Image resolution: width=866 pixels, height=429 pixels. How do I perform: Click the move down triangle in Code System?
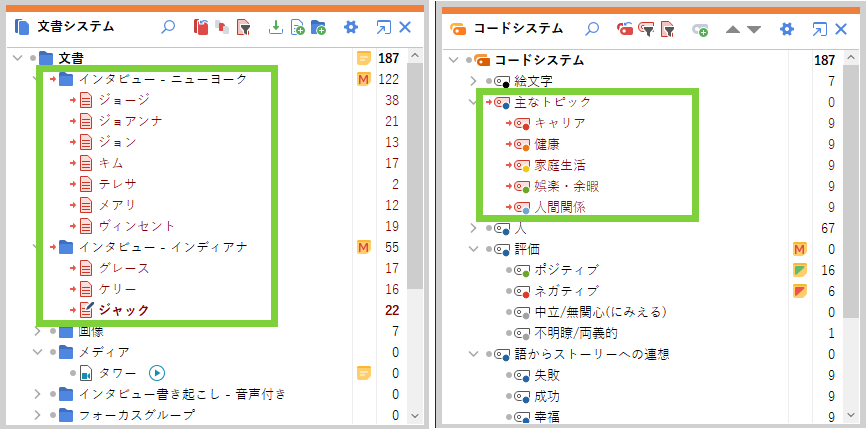[x=754, y=29]
